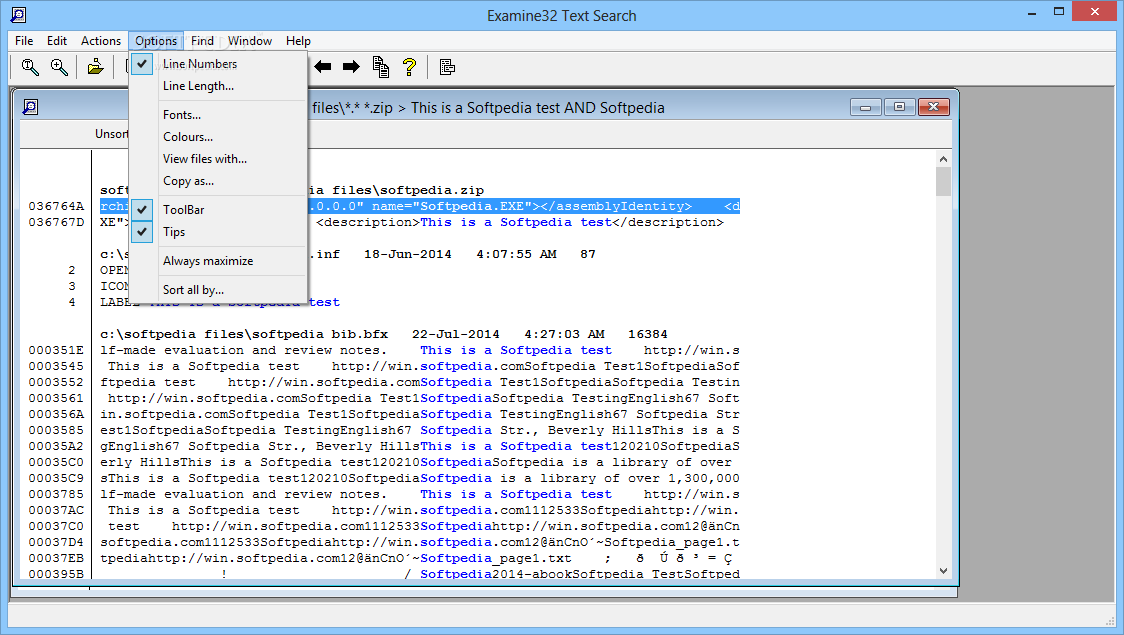Click result line 000351E
Screen dimensions: 1124x635
click(419, 350)
